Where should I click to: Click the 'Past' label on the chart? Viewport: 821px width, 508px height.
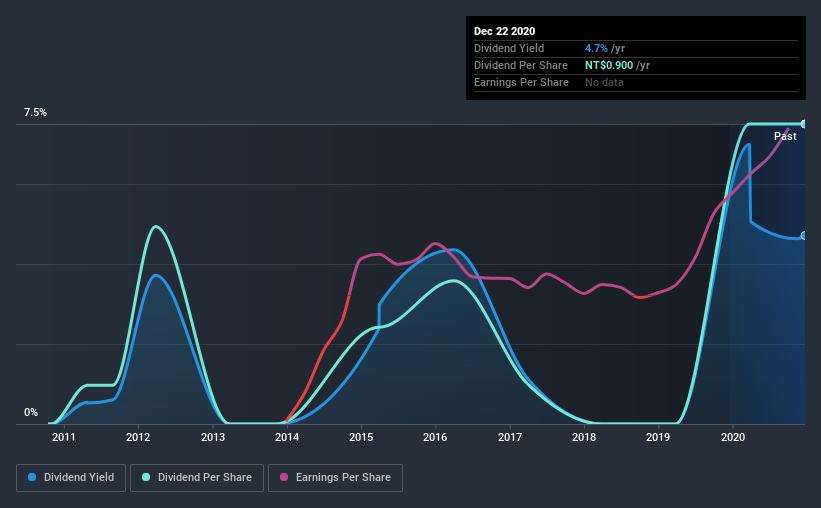coord(785,136)
